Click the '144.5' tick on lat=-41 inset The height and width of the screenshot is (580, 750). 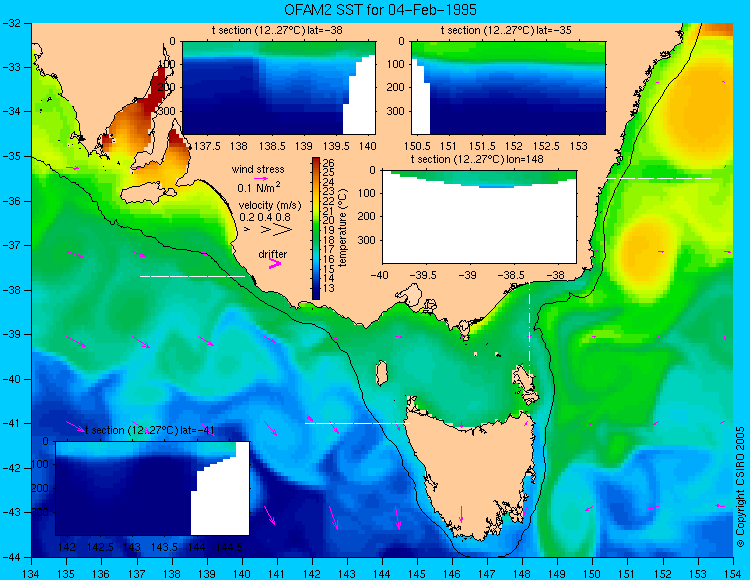tap(230, 547)
